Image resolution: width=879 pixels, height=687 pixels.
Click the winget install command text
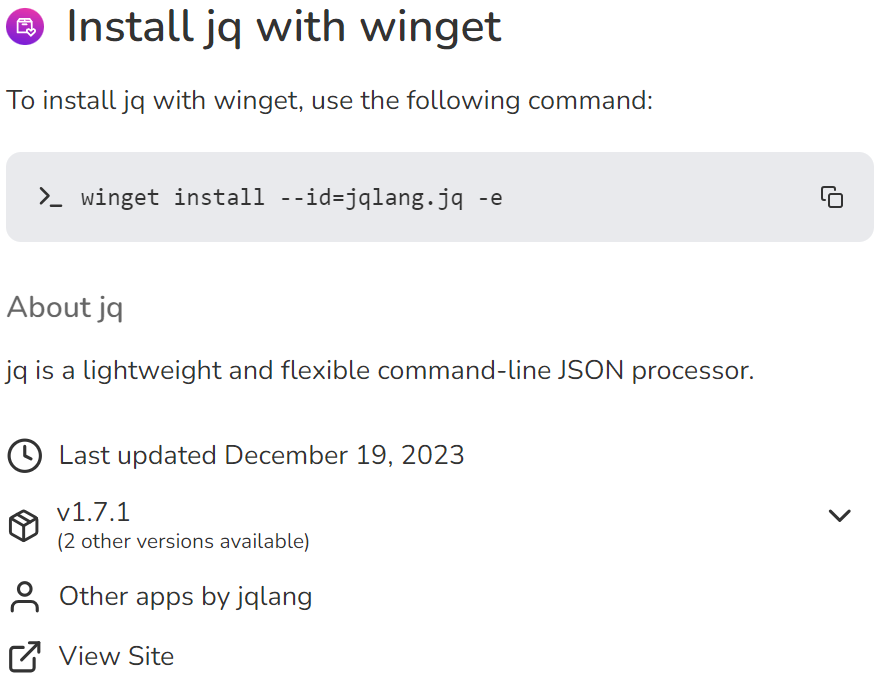coord(291,198)
